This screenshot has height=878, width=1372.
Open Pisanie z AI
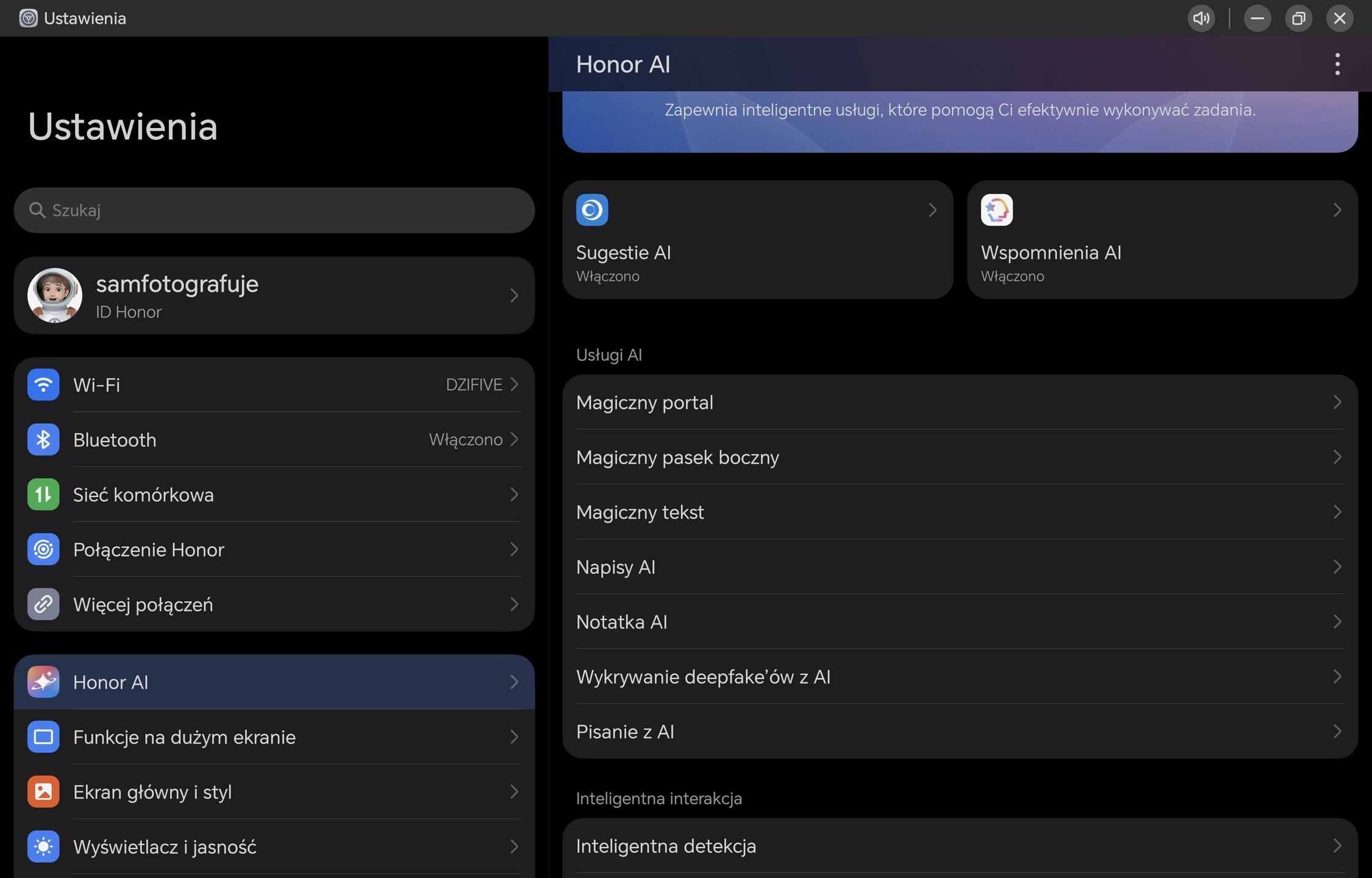[x=960, y=732]
